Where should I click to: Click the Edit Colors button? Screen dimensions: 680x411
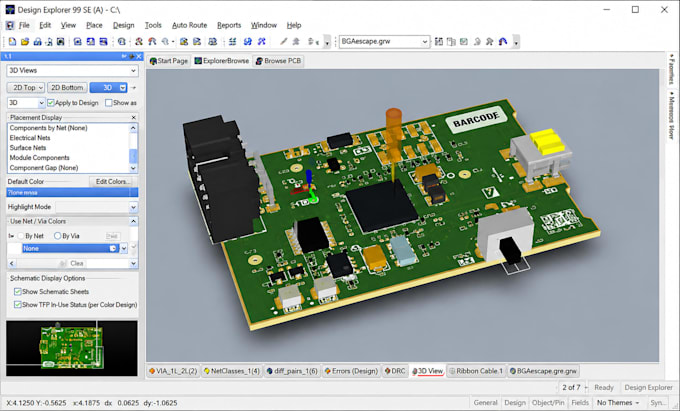click(112, 182)
